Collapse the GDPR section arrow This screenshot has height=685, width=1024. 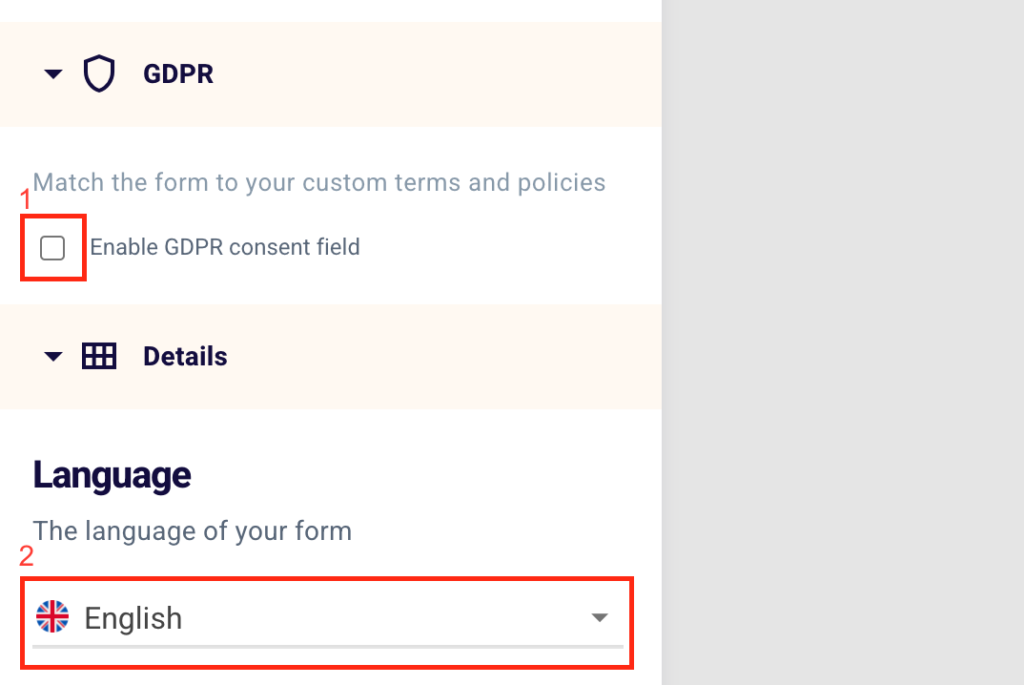click(x=54, y=74)
